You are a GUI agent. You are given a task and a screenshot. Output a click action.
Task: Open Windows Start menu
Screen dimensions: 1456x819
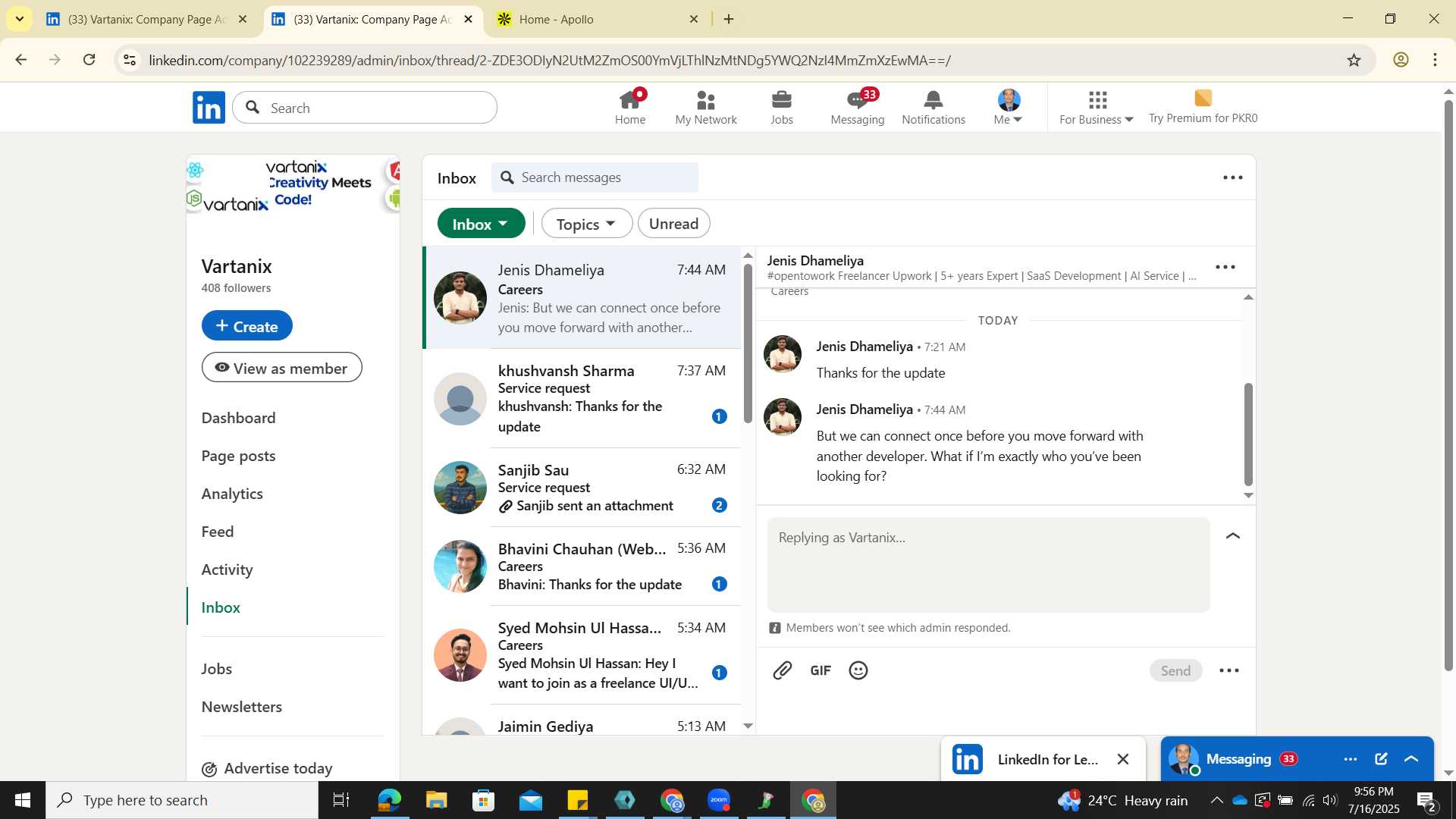tap(23, 800)
